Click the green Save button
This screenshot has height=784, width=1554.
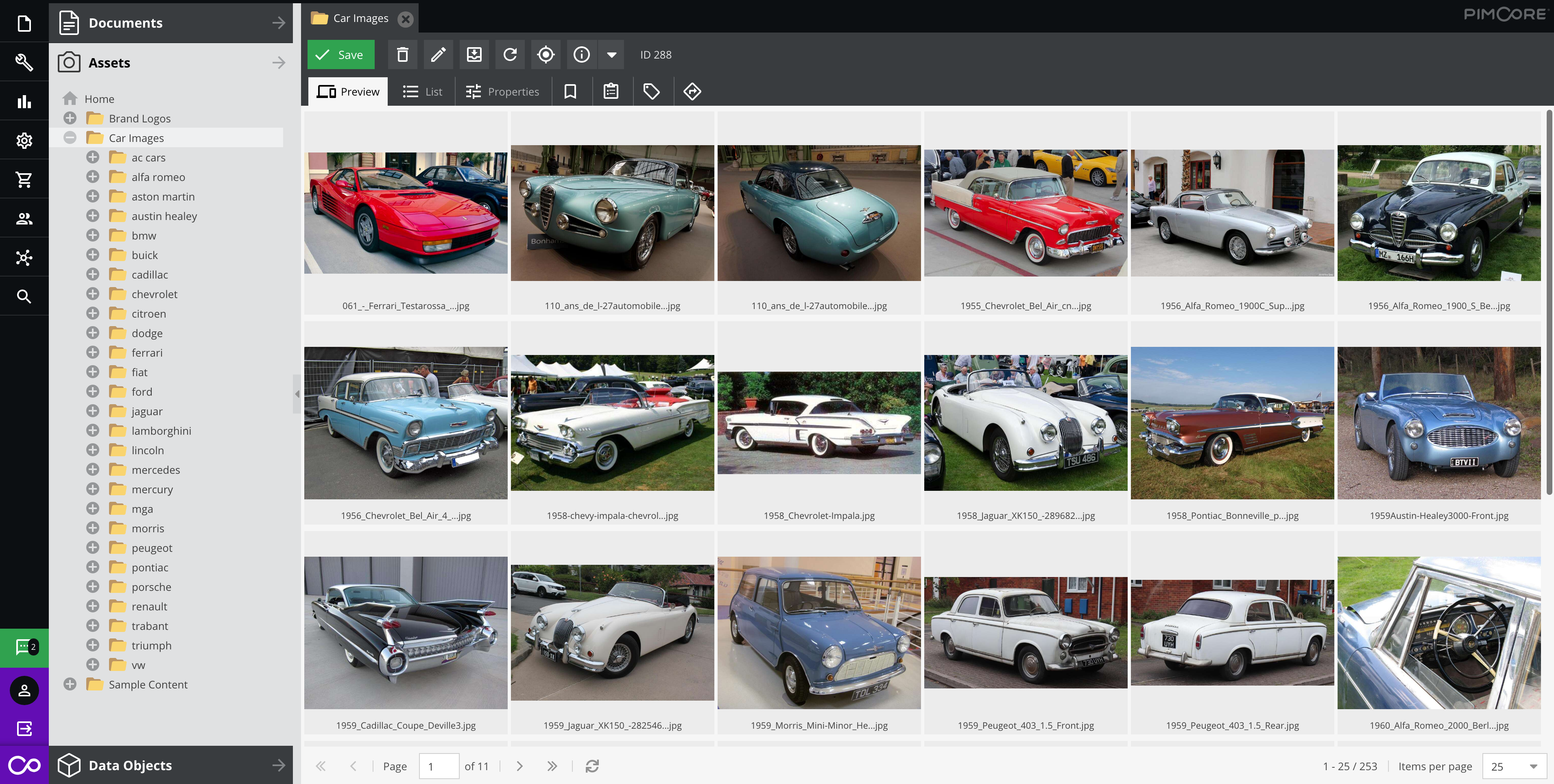click(x=341, y=55)
